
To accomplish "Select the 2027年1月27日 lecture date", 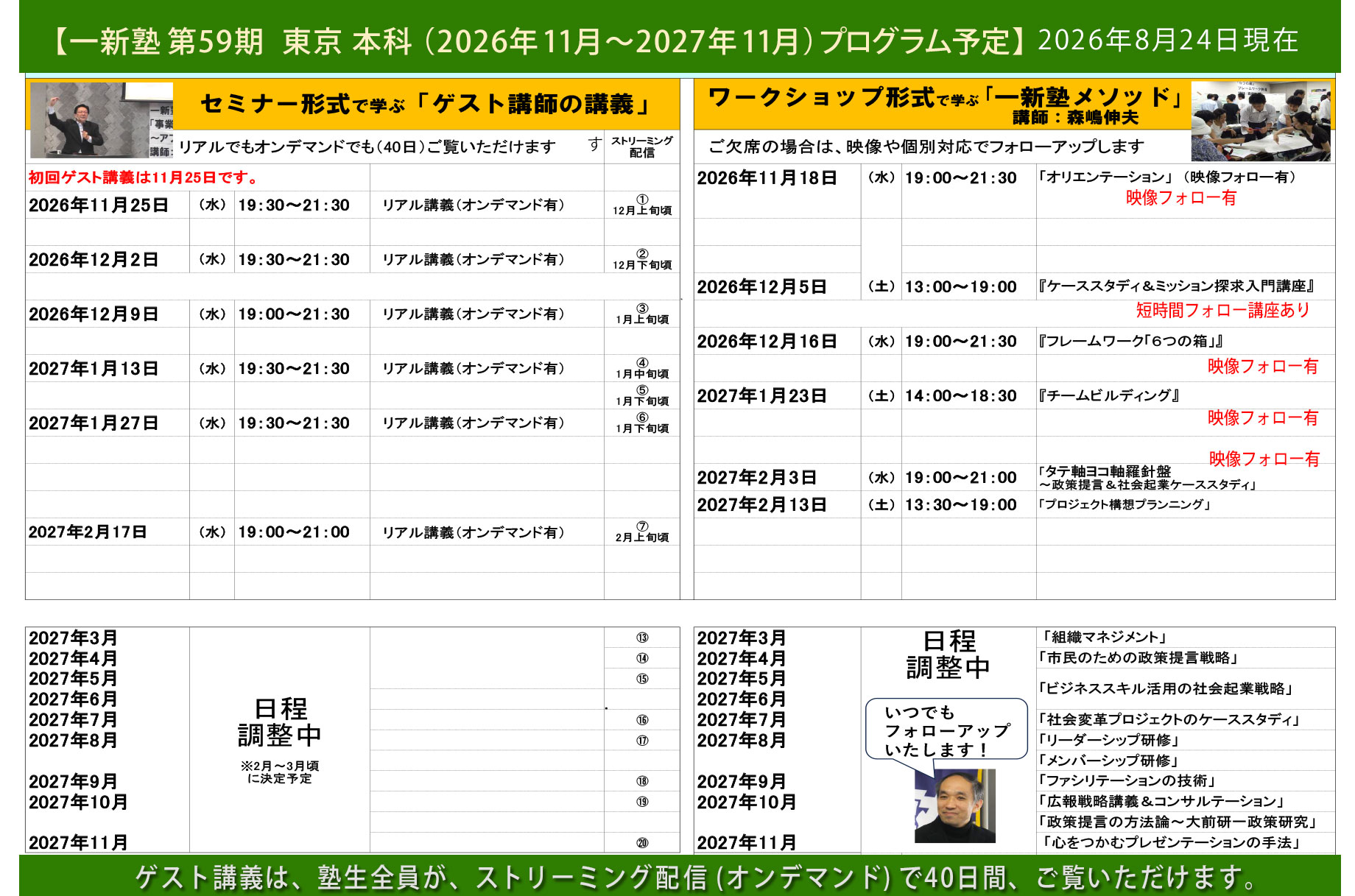I will [x=94, y=423].
